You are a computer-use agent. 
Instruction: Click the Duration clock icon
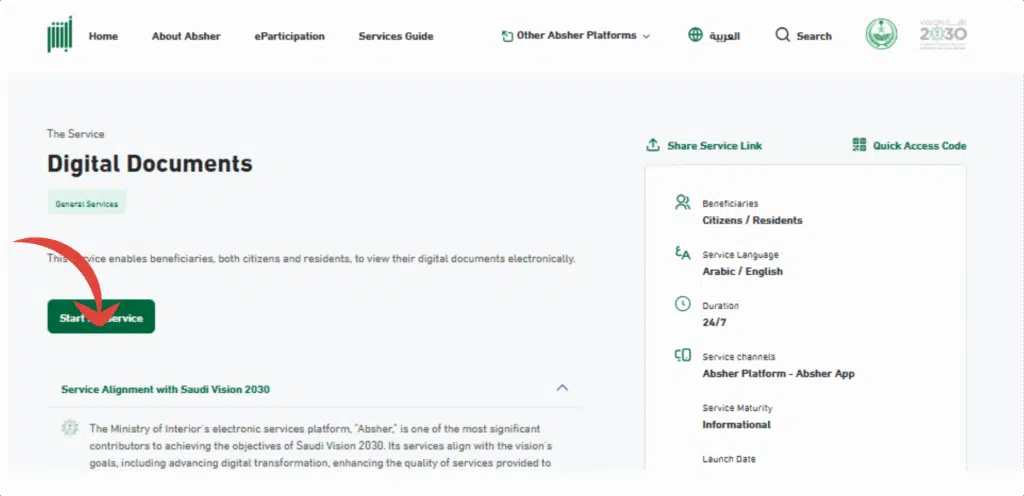tap(683, 304)
